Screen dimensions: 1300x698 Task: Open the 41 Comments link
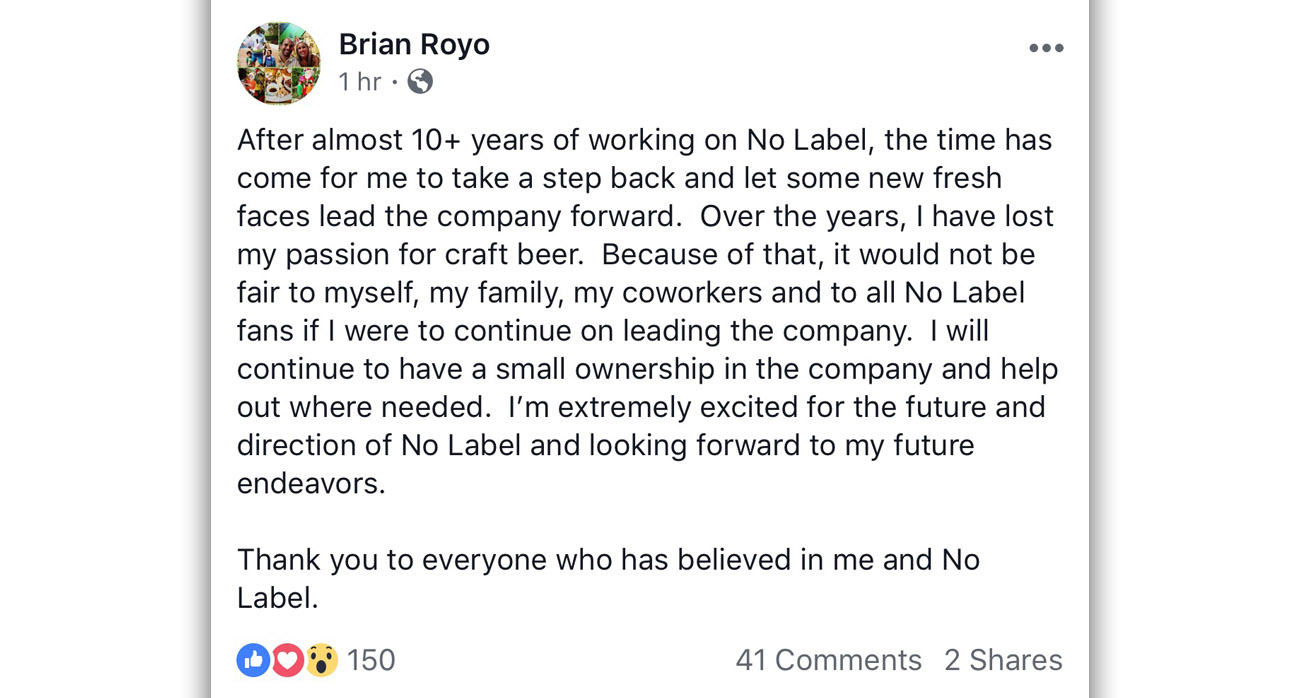click(828, 660)
